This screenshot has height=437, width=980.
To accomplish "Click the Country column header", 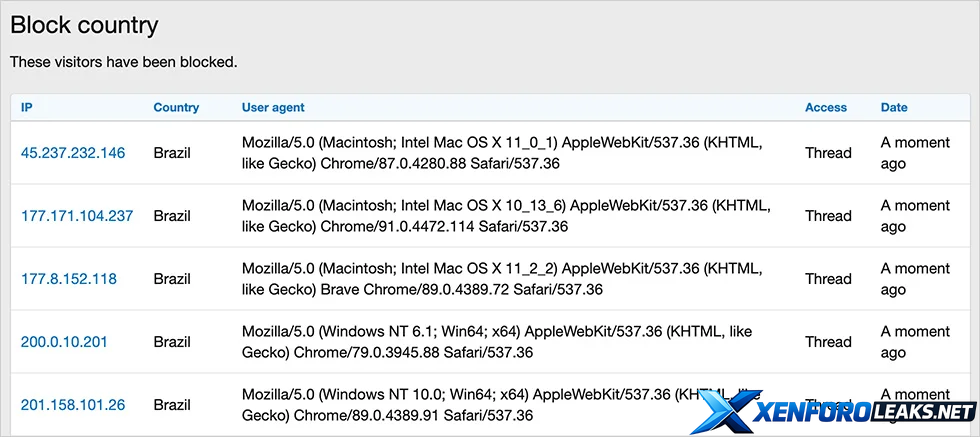I will click(176, 107).
